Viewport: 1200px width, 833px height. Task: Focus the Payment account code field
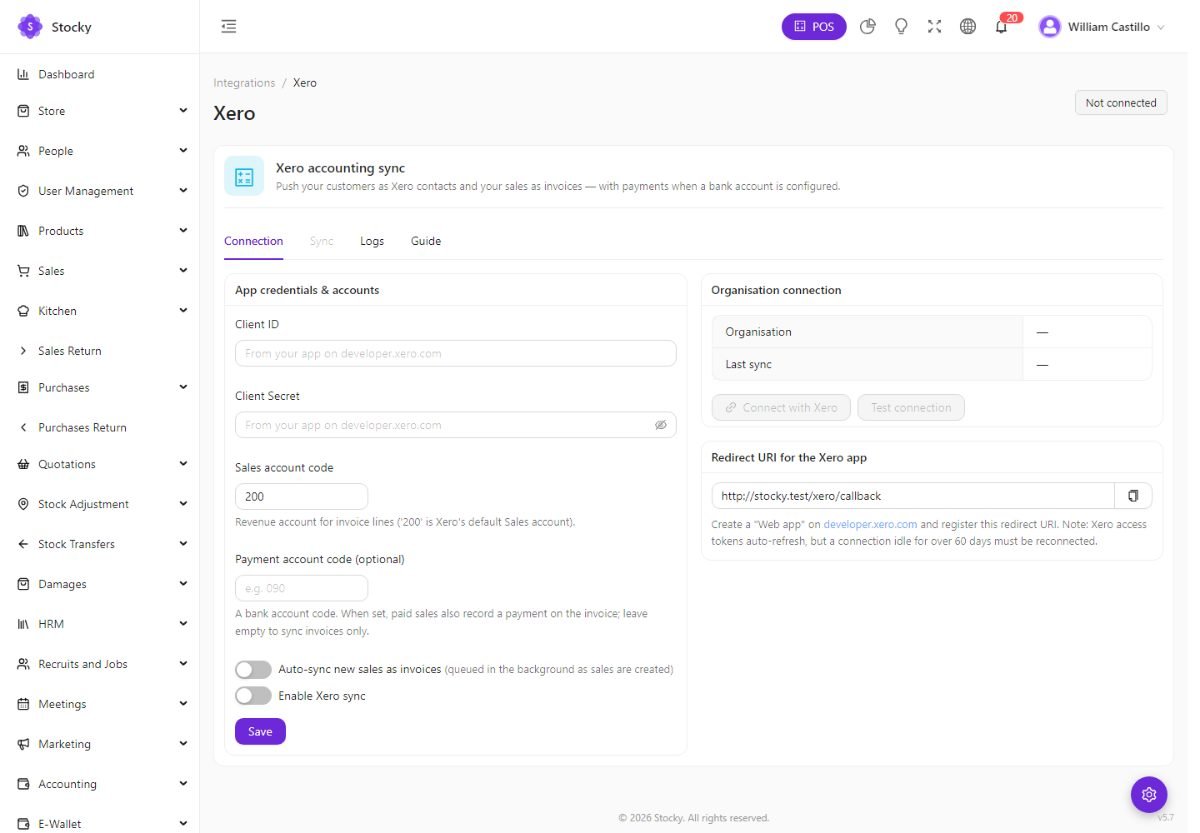(x=301, y=588)
